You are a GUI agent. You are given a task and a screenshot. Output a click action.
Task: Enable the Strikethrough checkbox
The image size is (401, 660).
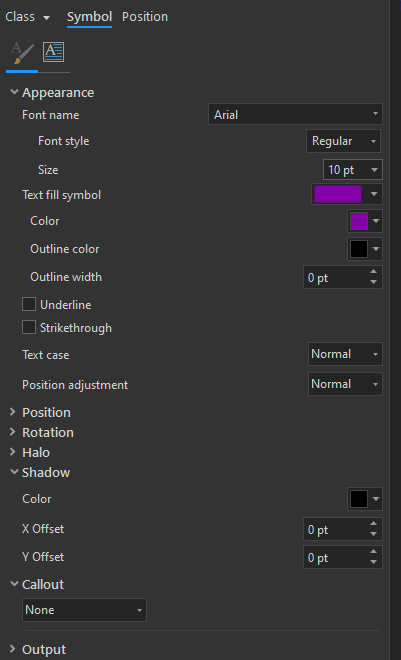29,327
